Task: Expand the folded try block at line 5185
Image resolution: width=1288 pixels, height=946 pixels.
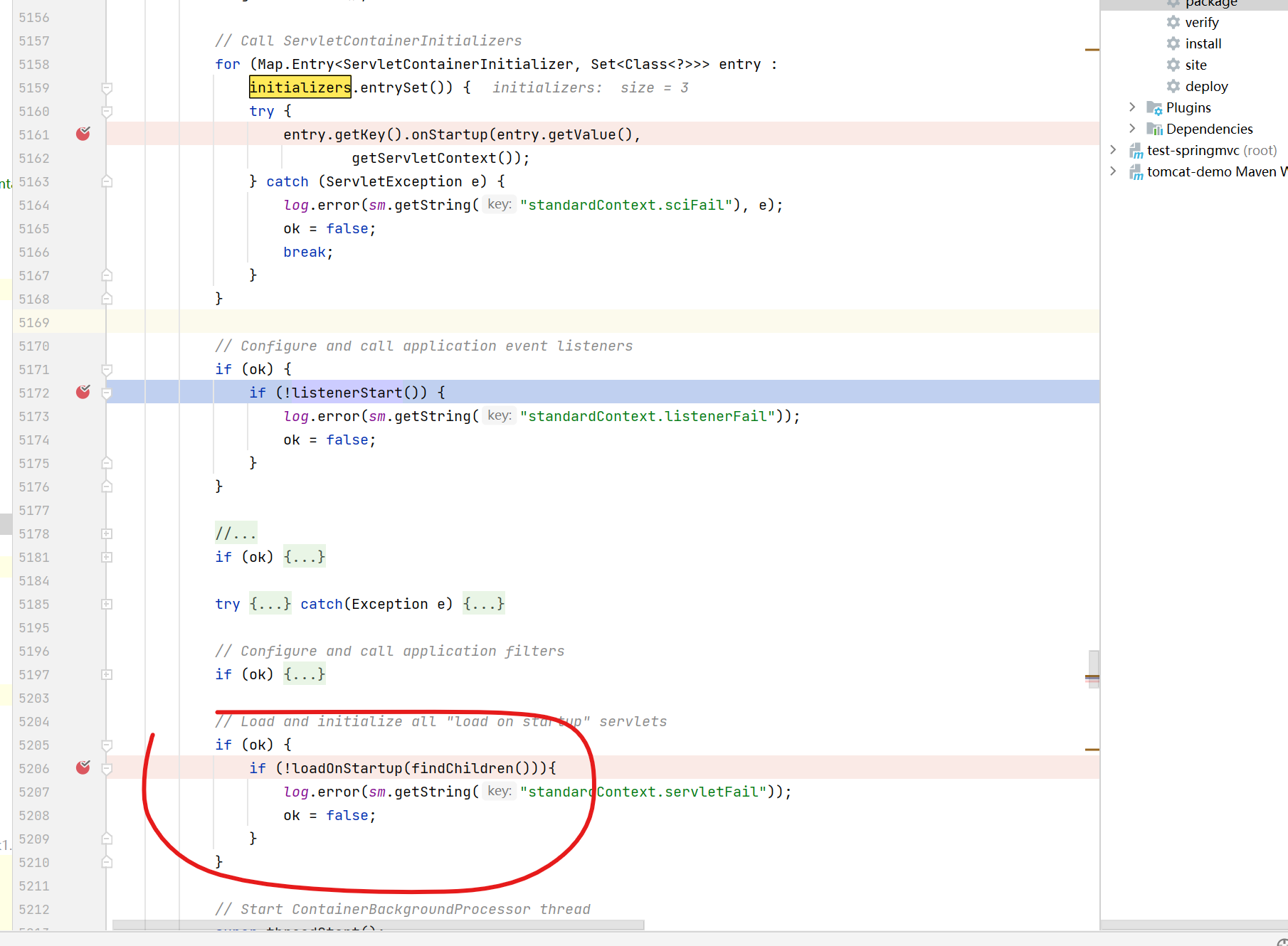Action: tap(107, 604)
